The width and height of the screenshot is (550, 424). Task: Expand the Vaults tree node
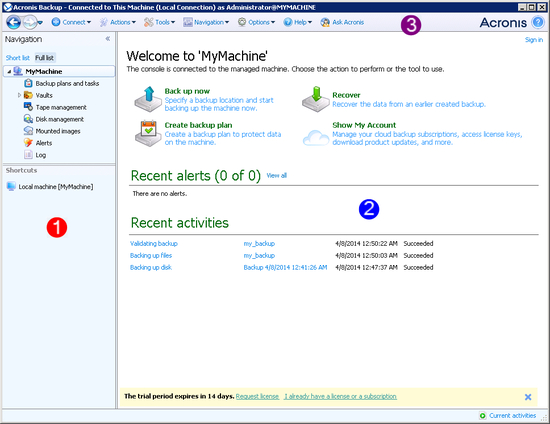(19, 95)
